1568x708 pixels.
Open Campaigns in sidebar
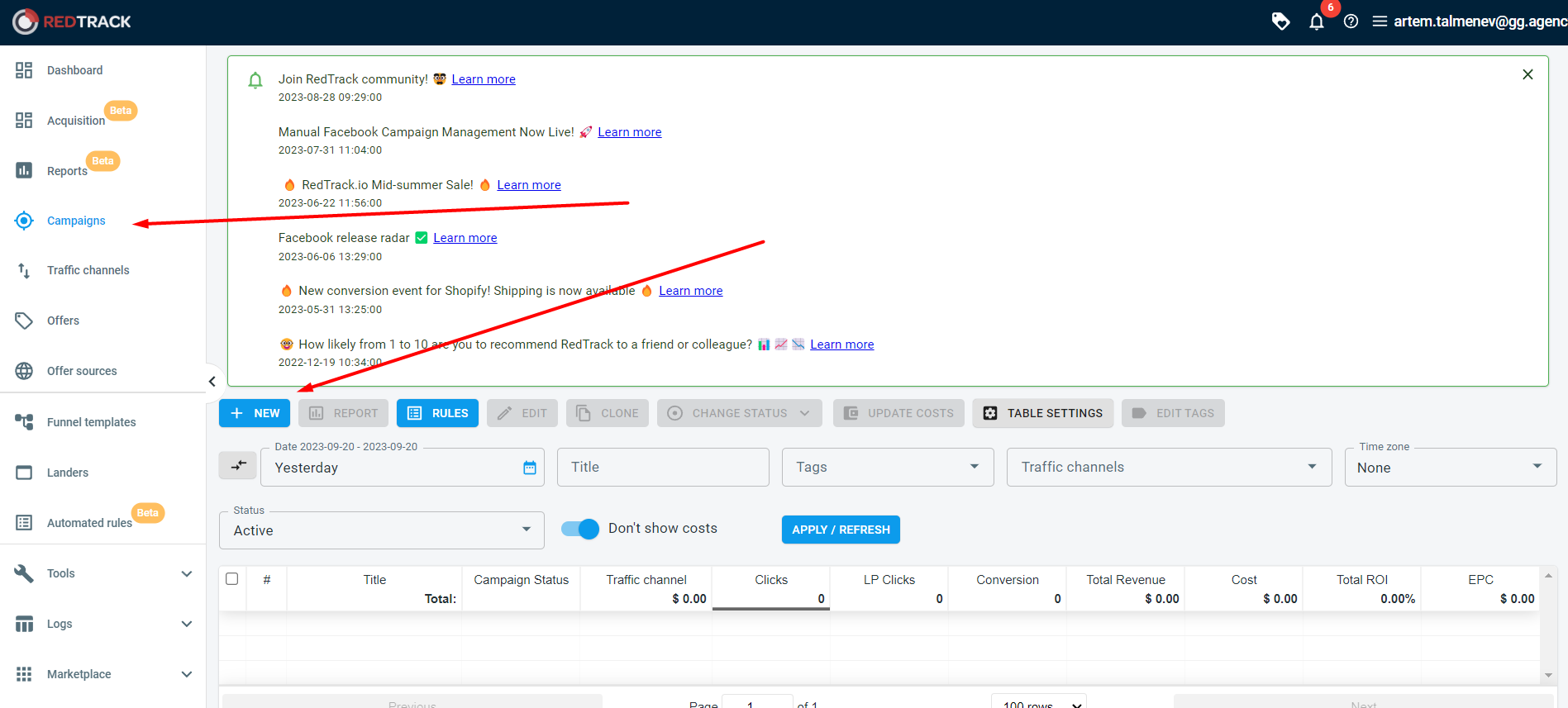tap(76, 221)
